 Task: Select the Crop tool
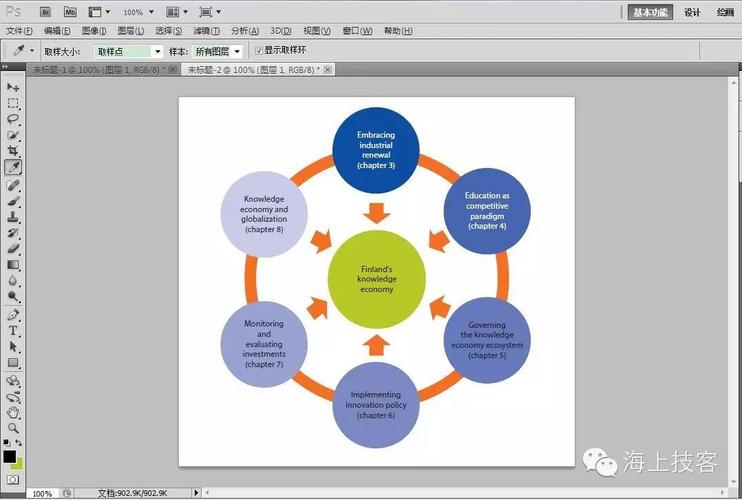pyautogui.click(x=13, y=151)
